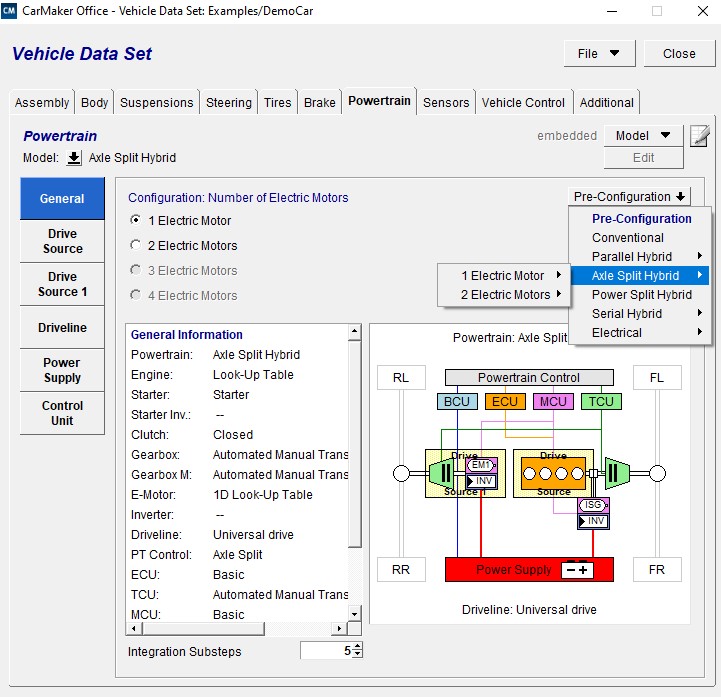Click the FL wheel box

point(657,377)
